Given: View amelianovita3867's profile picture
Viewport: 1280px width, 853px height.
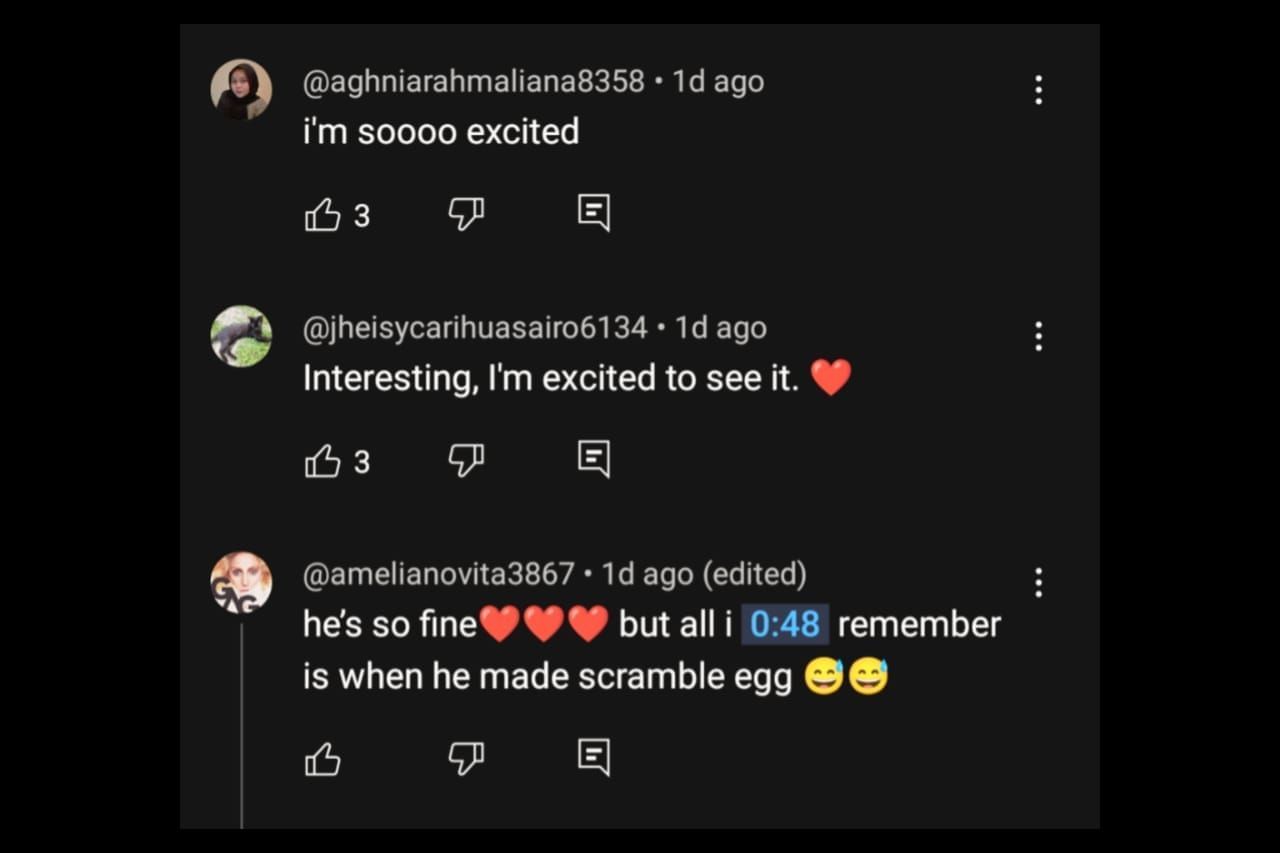Looking at the screenshot, I should point(241,582).
